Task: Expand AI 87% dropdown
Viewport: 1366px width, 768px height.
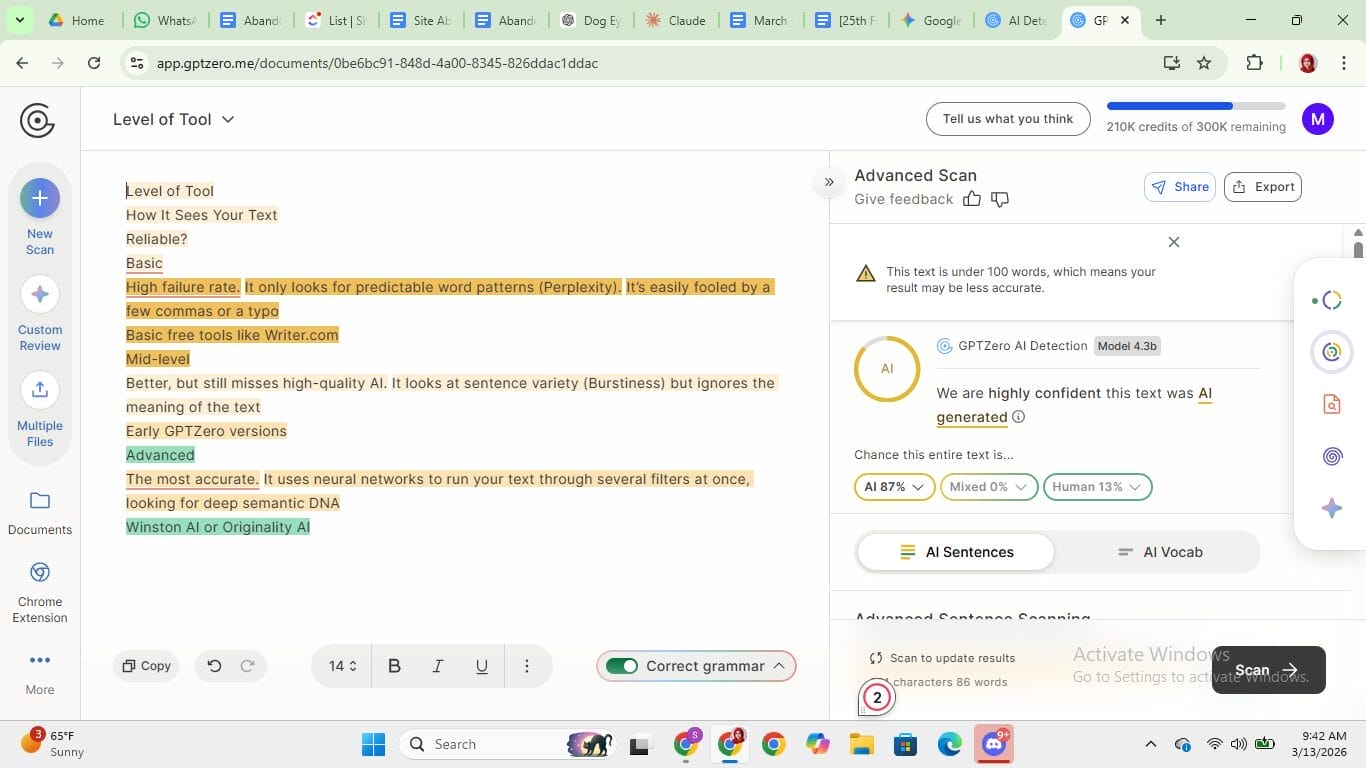Action: [894, 487]
